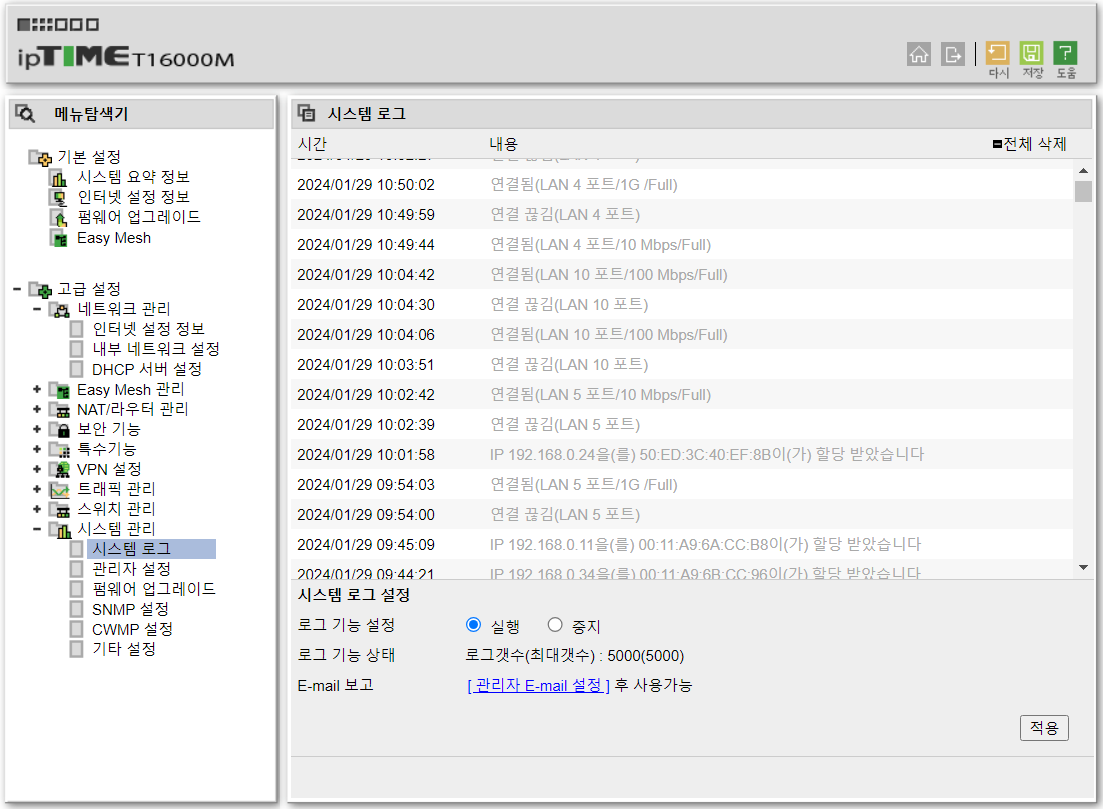Click the 시스템 요약 정보 icon
The image size is (1103, 809).
pos(59,177)
